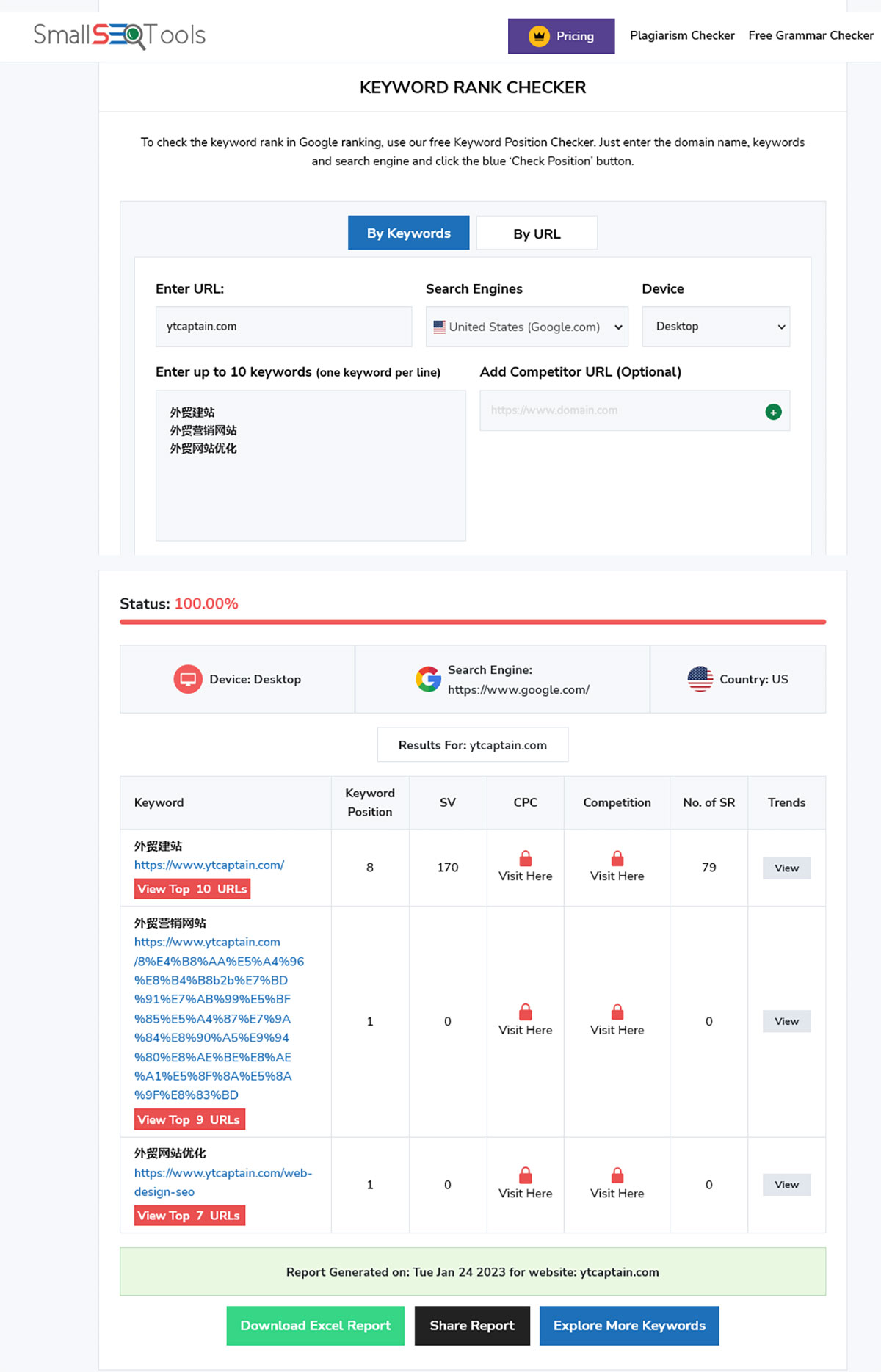Viewport: 881px width, 1372px height.
Task: Click View Top 7 URLs button
Action: (189, 1216)
